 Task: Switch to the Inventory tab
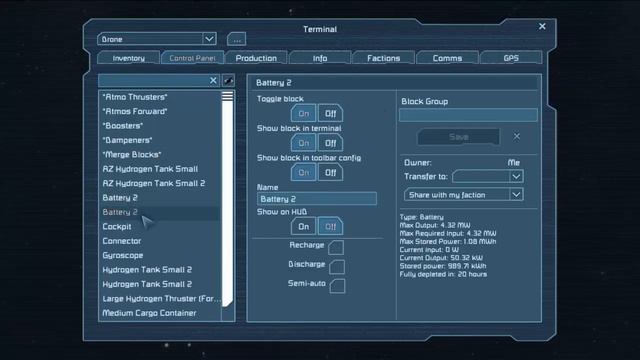point(129,58)
